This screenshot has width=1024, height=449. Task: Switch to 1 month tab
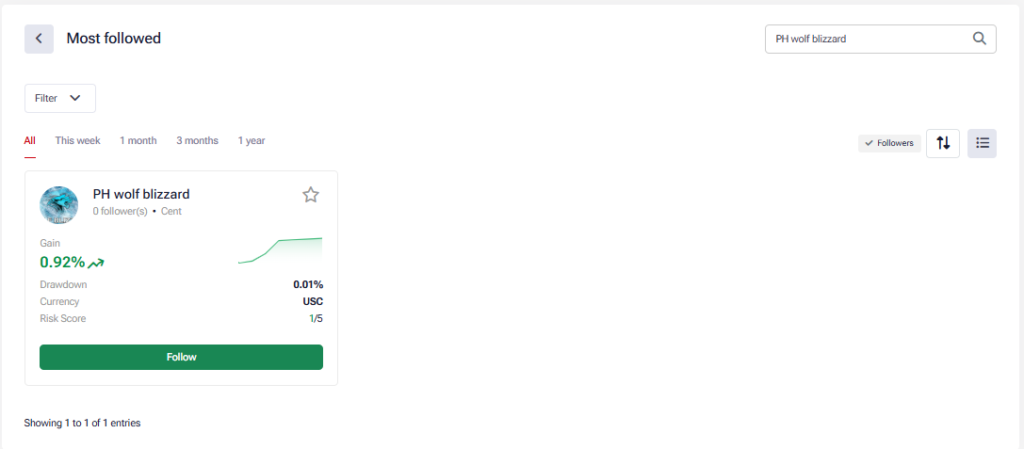tap(138, 141)
